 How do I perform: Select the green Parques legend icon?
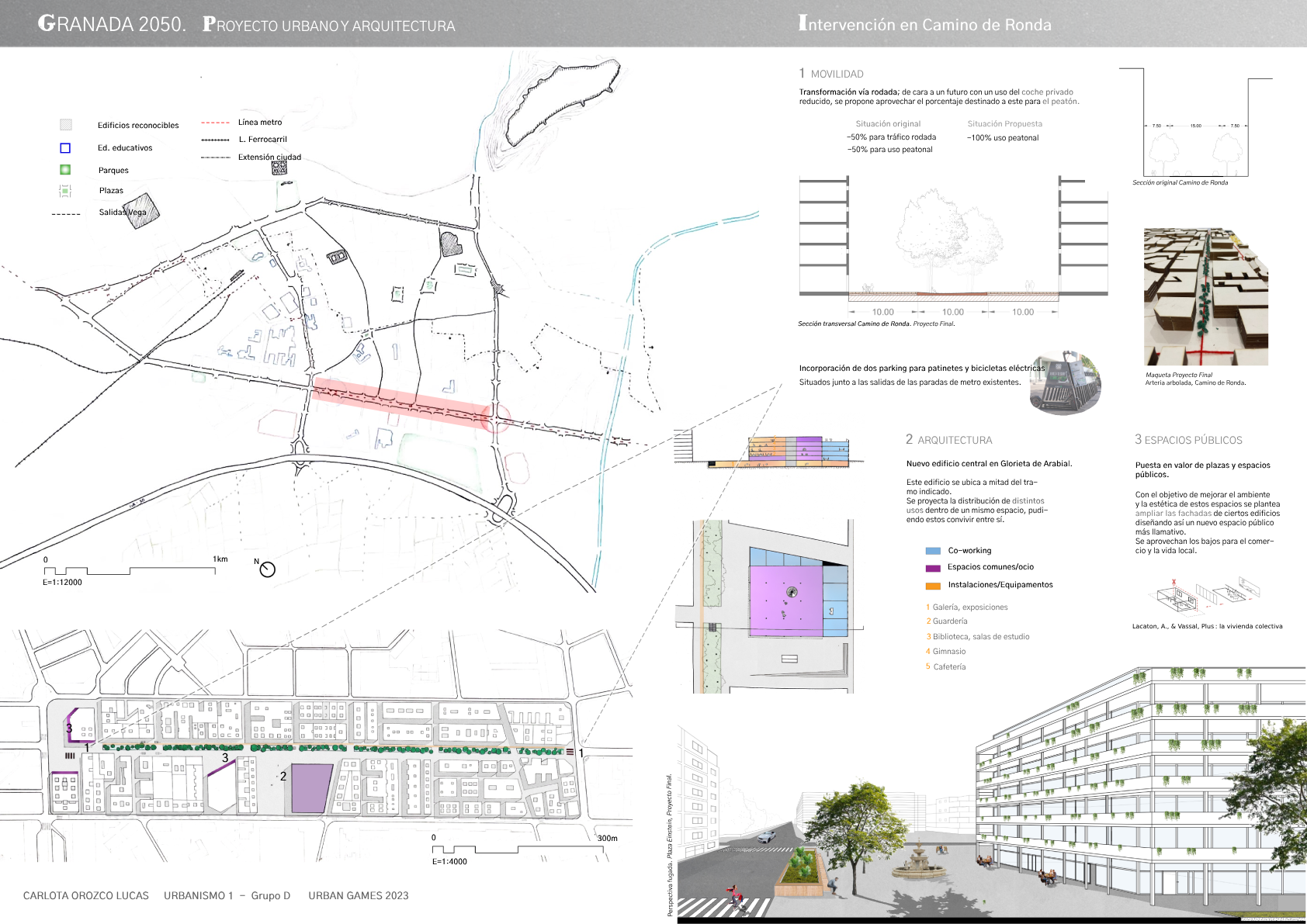click(x=65, y=170)
